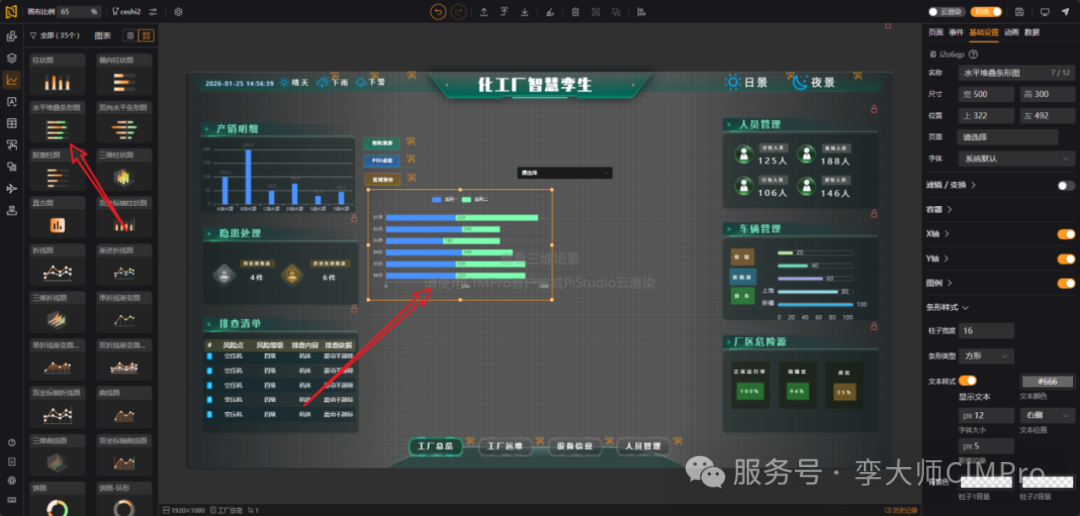
Task: Click the 柱子2背景 color swatch
Action: pos(1047,482)
